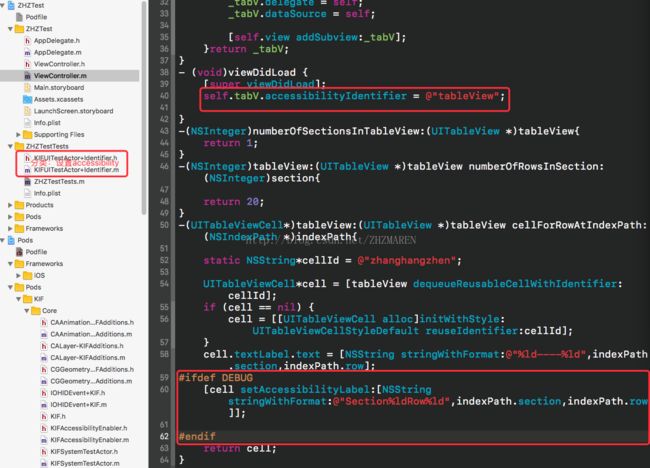
Task: Expand the iOS frameworks group triangle
Action: coord(18,275)
